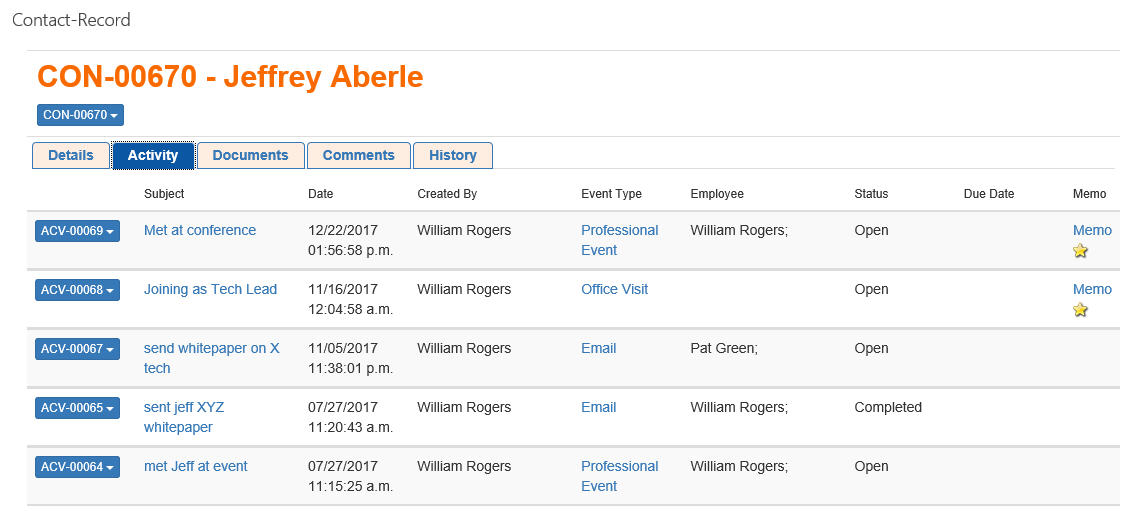This screenshot has width=1121, height=517.
Task: Open the ACV-00069 dropdown menu
Action: point(77,231)
